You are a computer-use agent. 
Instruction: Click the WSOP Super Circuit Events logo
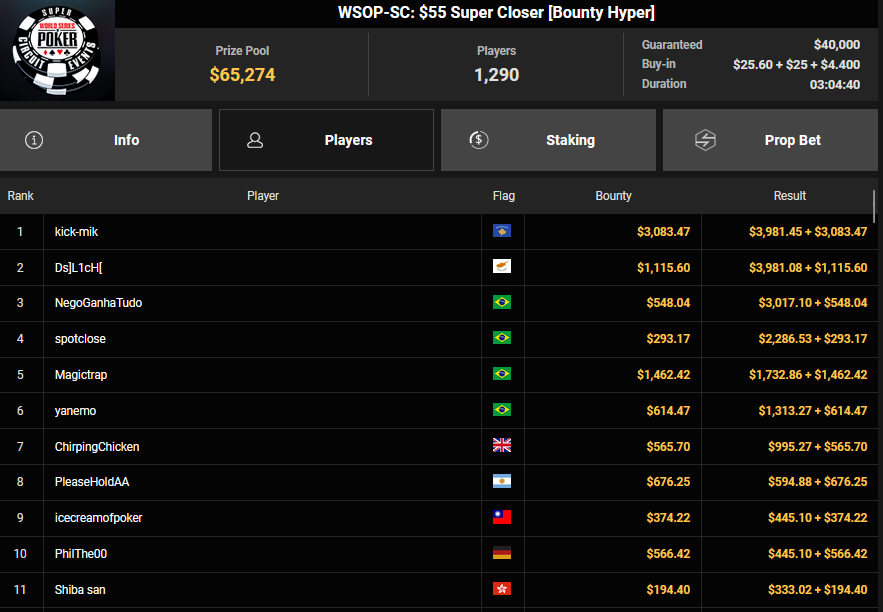click(57, 50)
